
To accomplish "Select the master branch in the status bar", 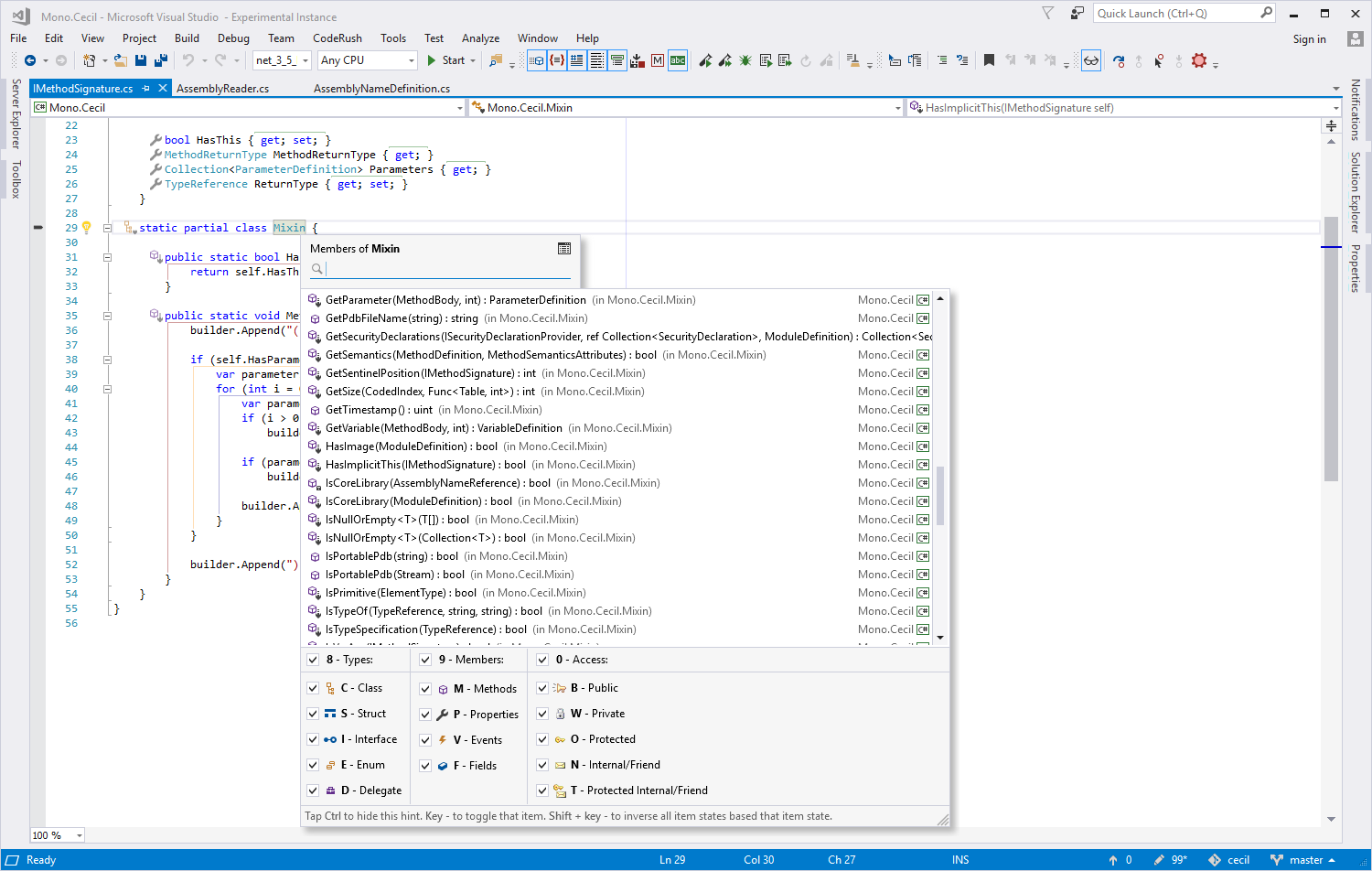I will pos(1303,860).
